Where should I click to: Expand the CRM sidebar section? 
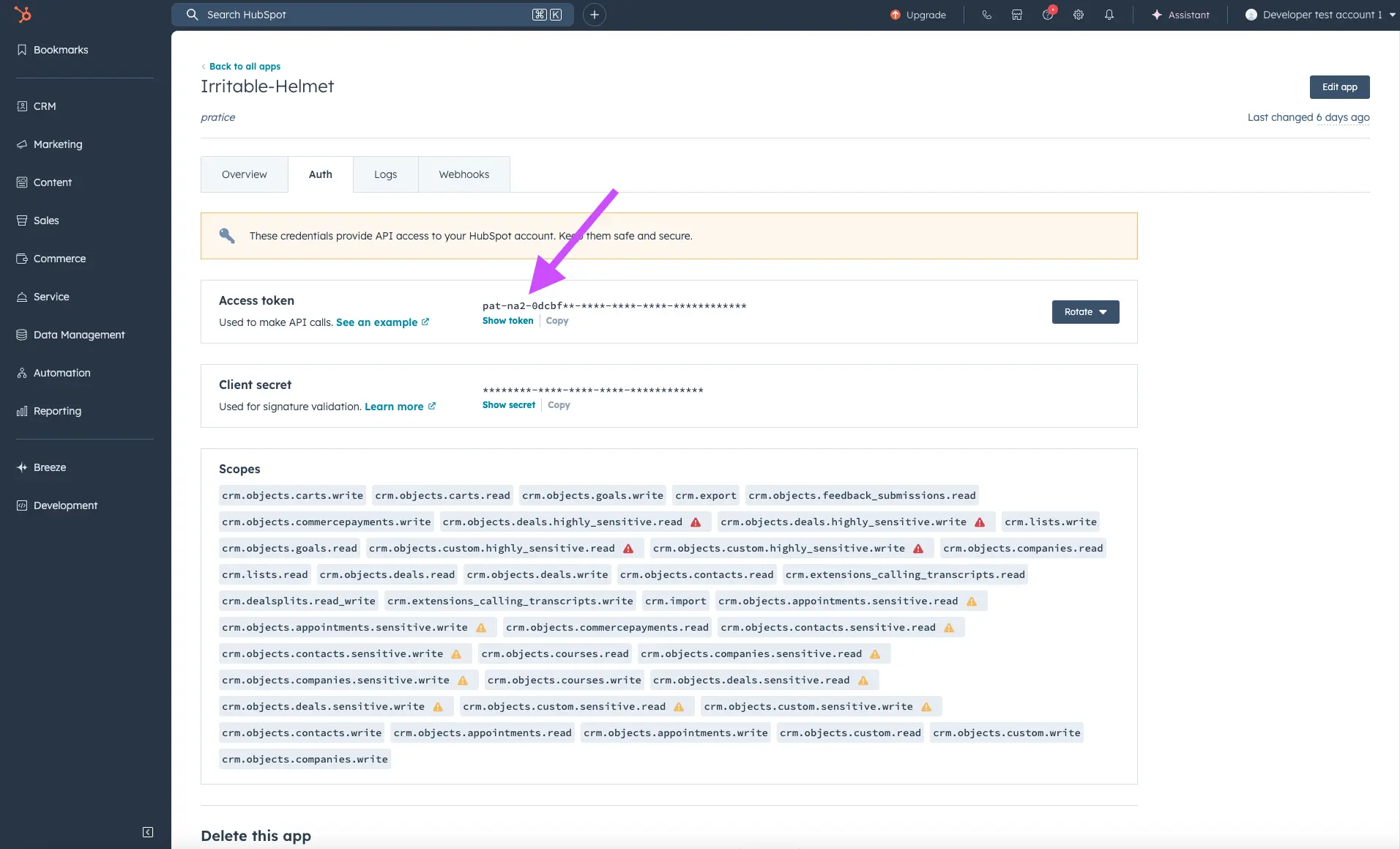click(45, 106)
